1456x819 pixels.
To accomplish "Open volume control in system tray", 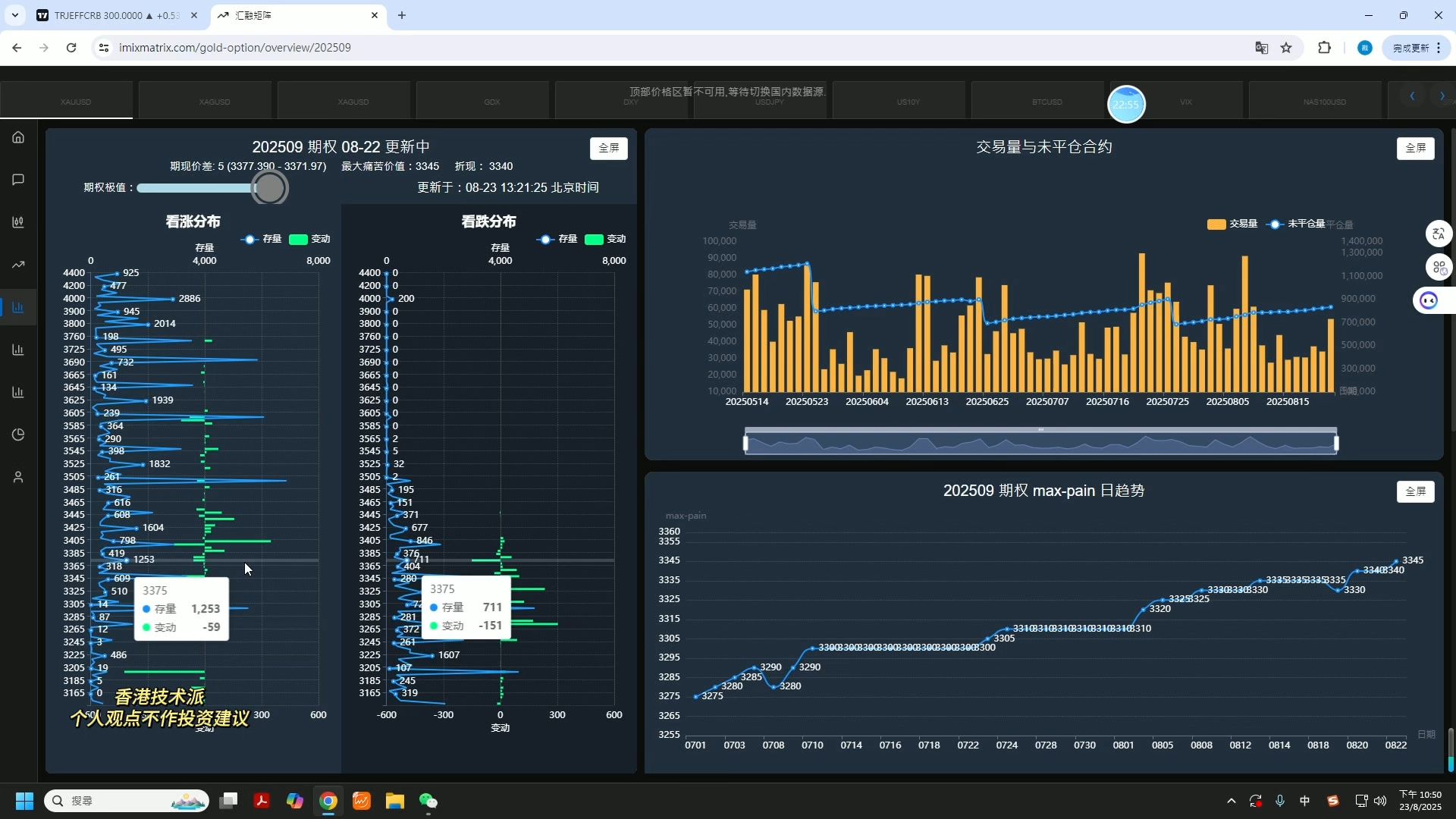I will point(1380,801).
